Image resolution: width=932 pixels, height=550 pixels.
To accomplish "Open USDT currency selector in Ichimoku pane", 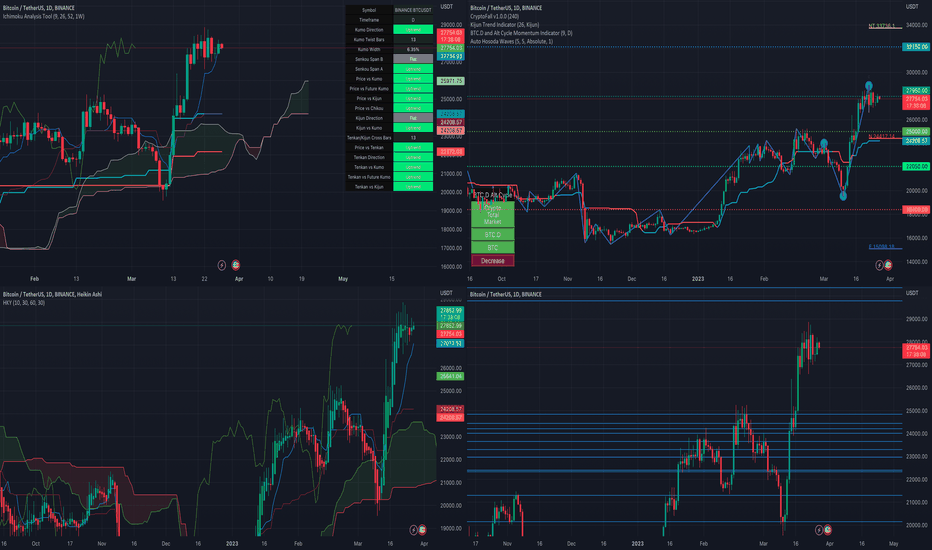I will coord(446,7).
